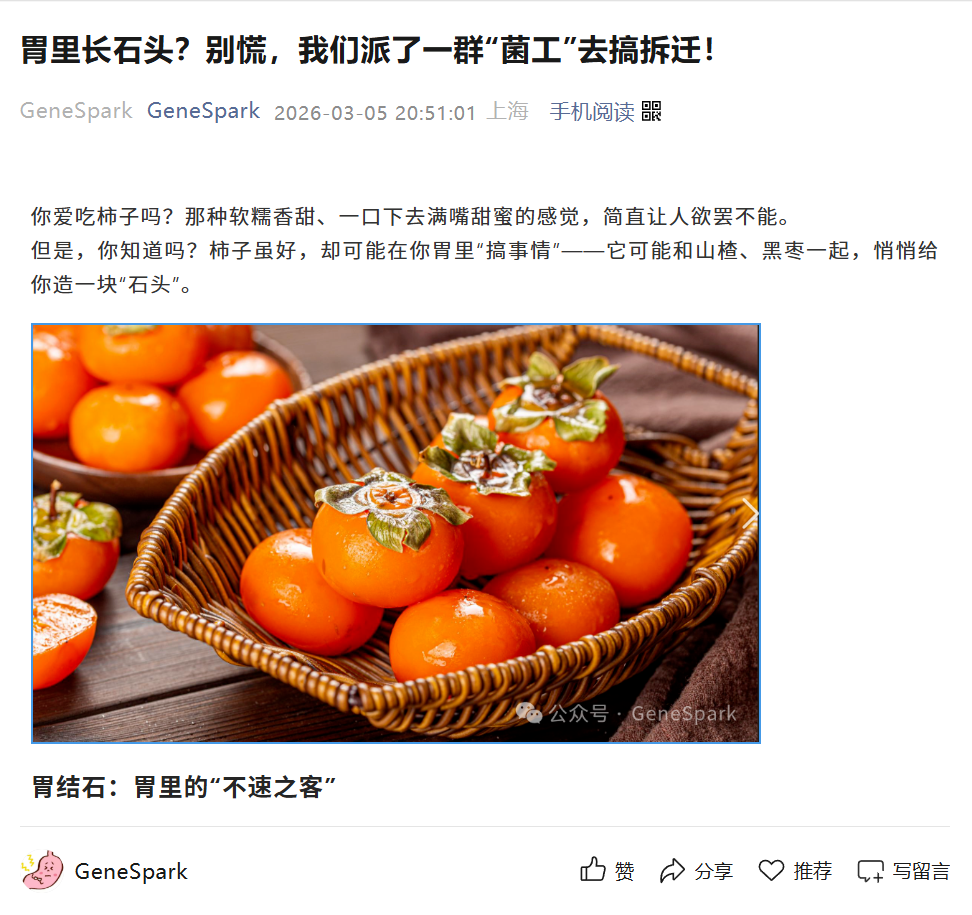Click the 分享 share label

(x=714, y=872)
